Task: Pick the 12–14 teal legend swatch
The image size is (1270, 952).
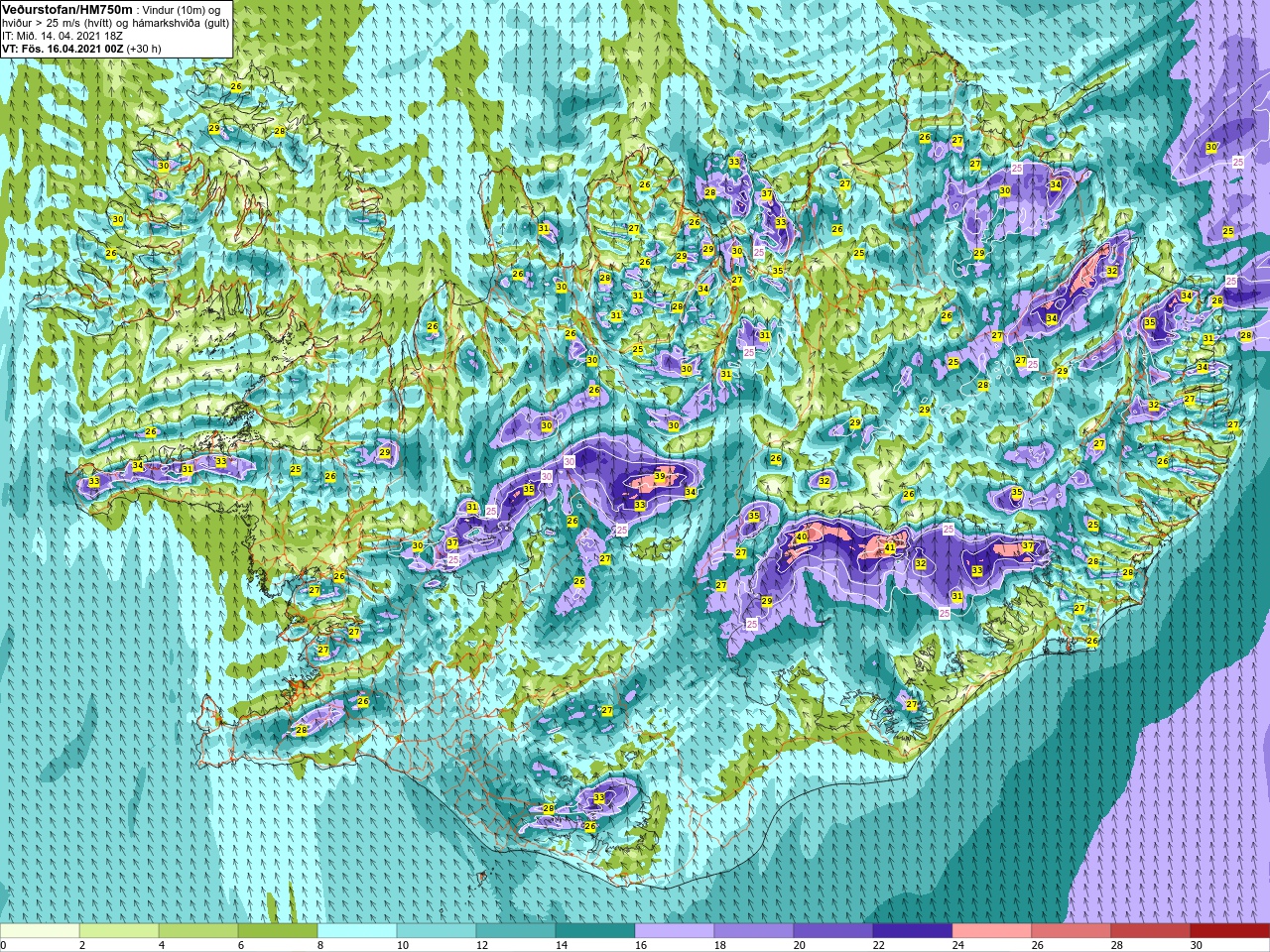Action: coord(516,931)
